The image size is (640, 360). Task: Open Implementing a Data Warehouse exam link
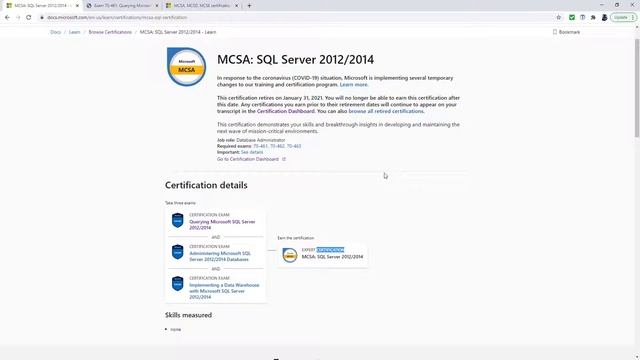[x=224, y=291]
